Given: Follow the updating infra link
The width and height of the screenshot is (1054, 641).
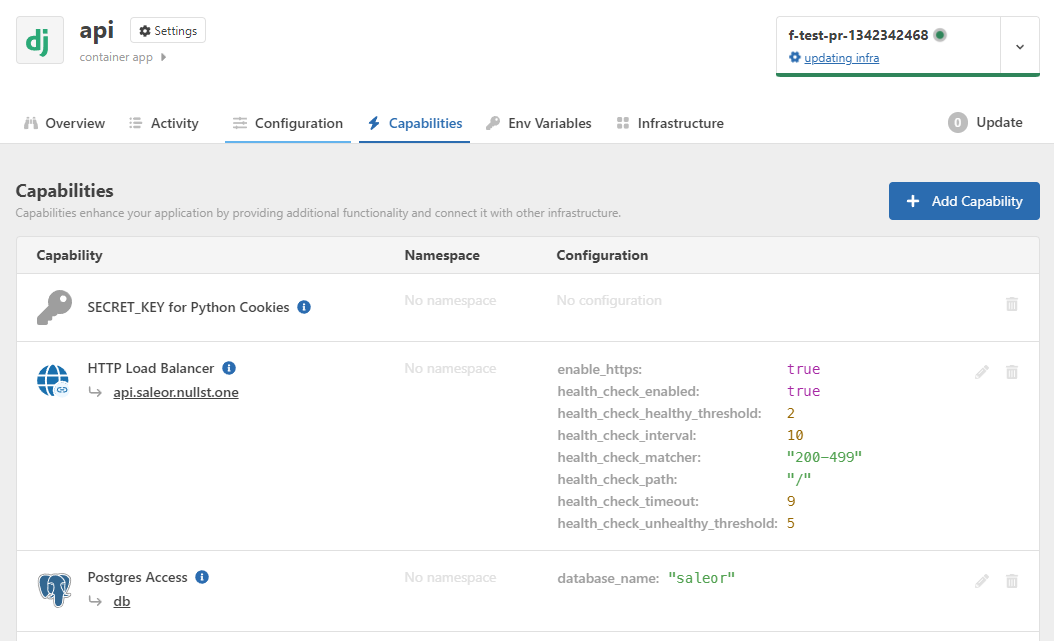Looking at the screenshot, I should click(x=841, y=58).
